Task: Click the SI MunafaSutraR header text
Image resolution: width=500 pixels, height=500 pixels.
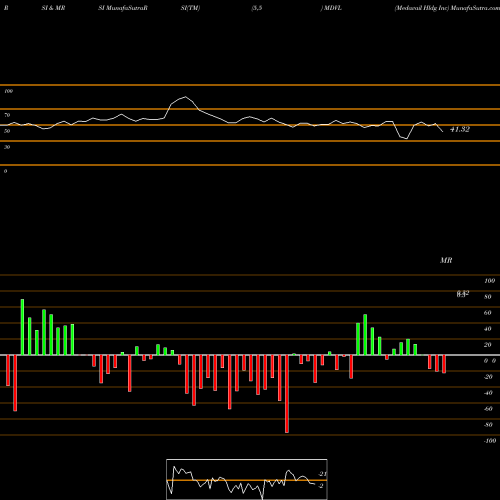Action: tap(123, 8)
